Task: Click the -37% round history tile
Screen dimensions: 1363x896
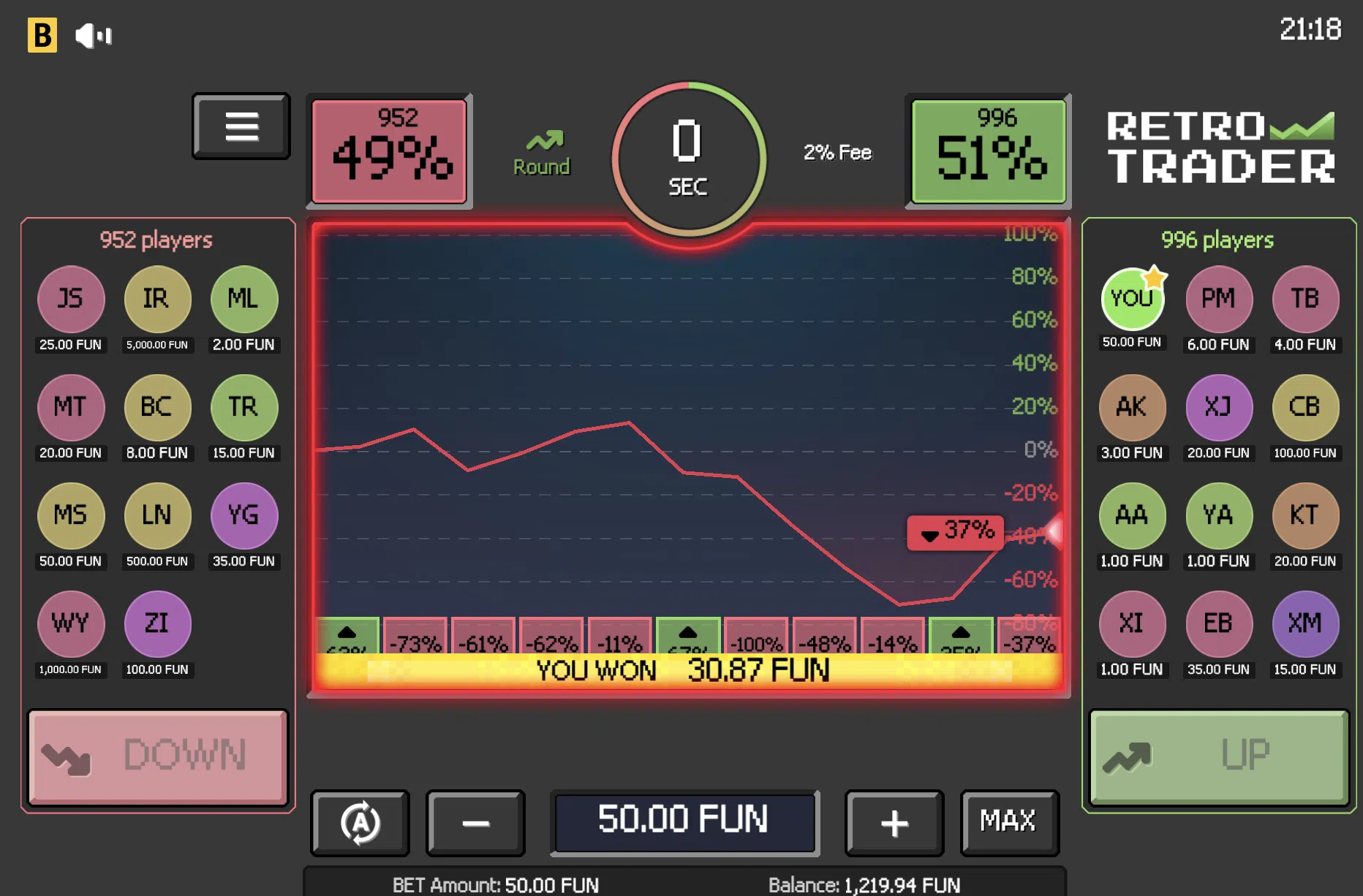Action: [x=1029, y=636]
